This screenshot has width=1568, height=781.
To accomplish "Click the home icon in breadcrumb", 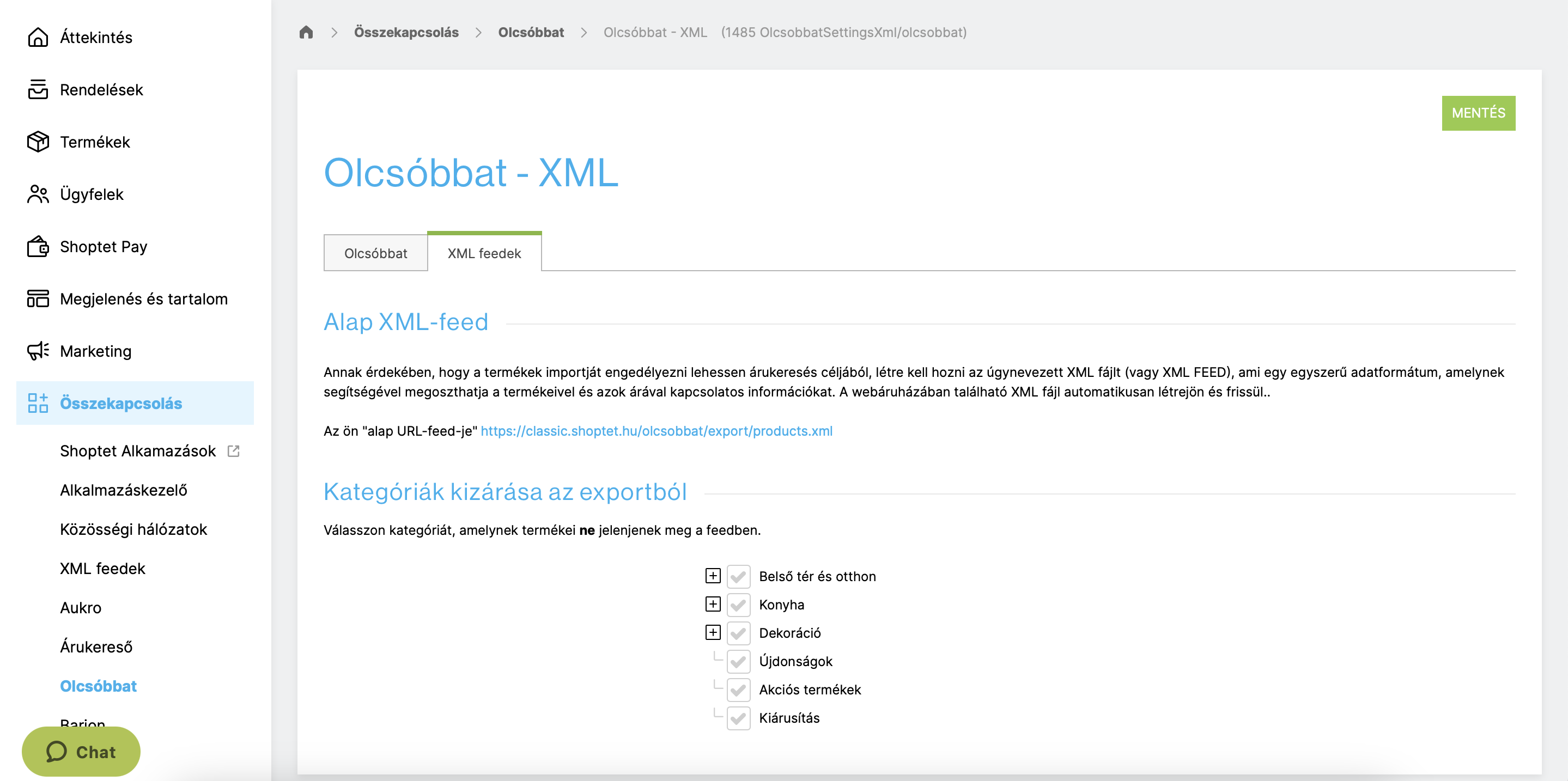I will pos(306,32).
